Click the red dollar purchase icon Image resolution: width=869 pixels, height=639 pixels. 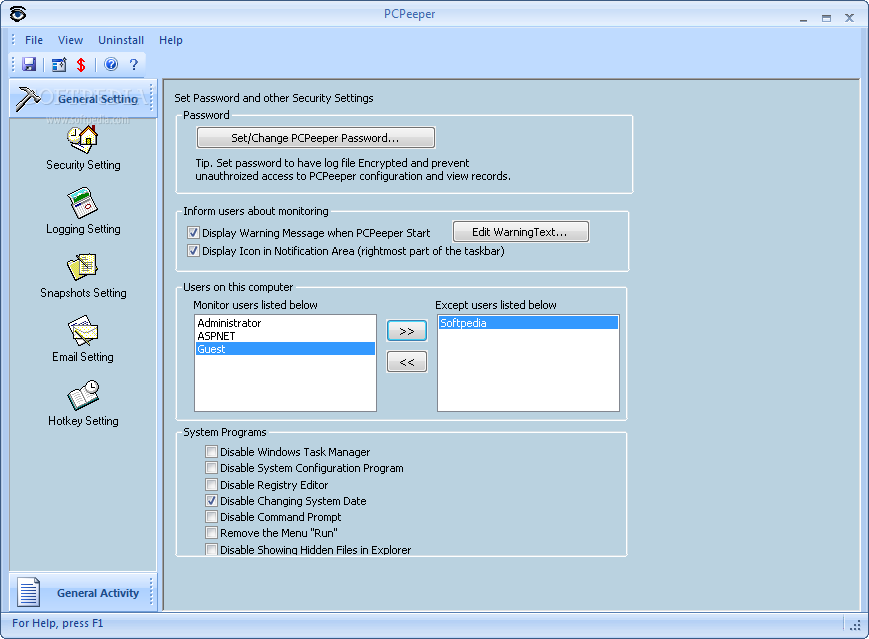coord(81,65)
